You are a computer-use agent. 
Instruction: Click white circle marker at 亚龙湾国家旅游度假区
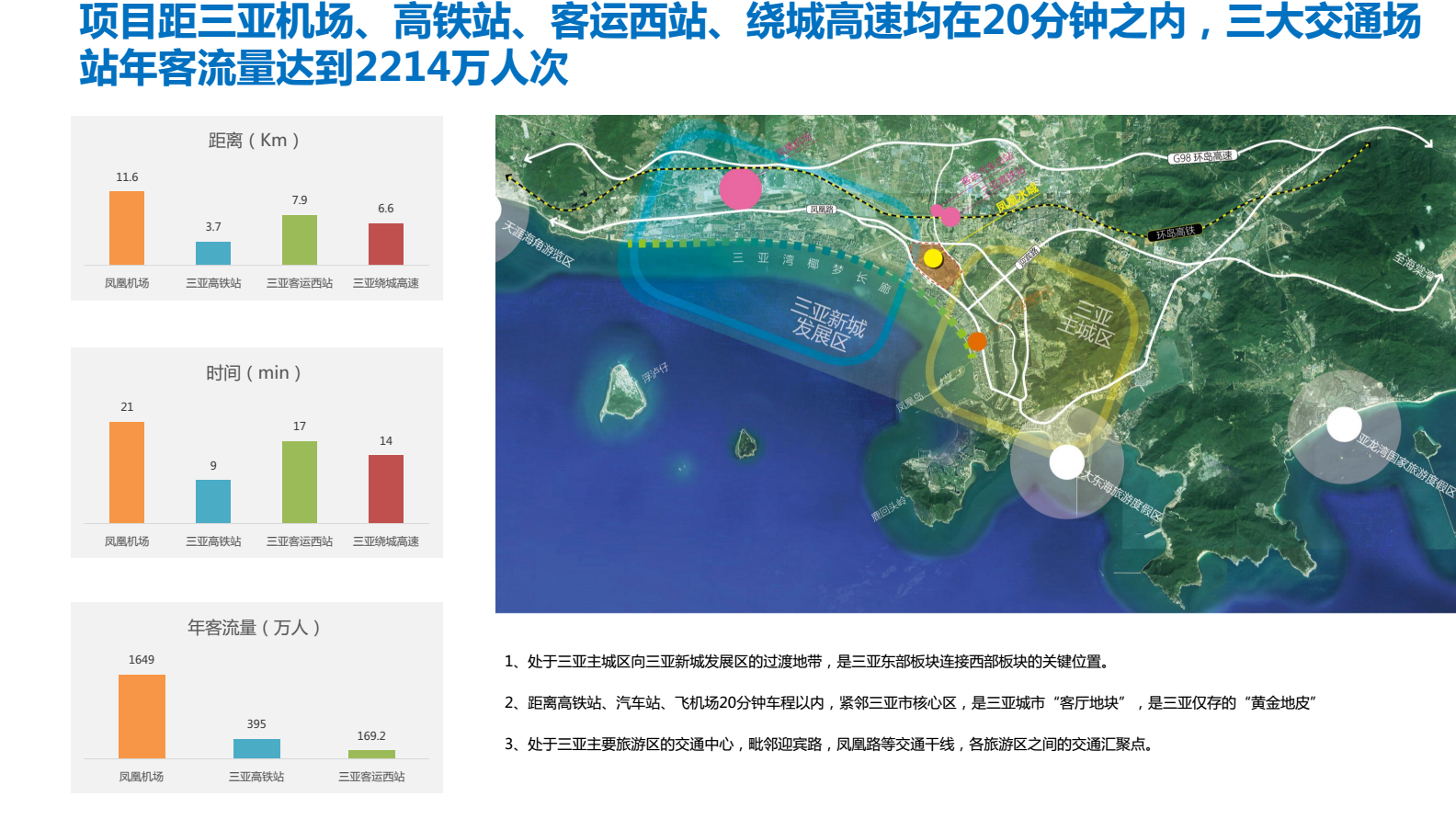1343,424
